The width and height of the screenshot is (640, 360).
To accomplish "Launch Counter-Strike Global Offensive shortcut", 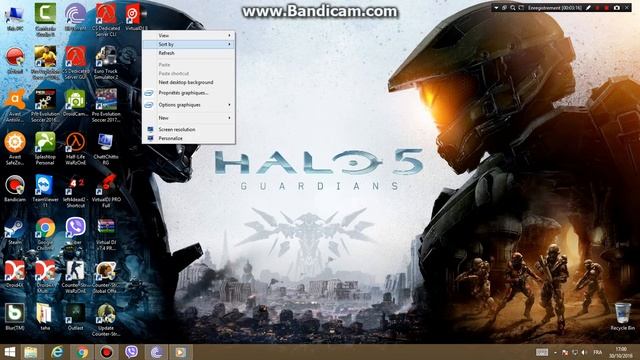I will (106, 277).
